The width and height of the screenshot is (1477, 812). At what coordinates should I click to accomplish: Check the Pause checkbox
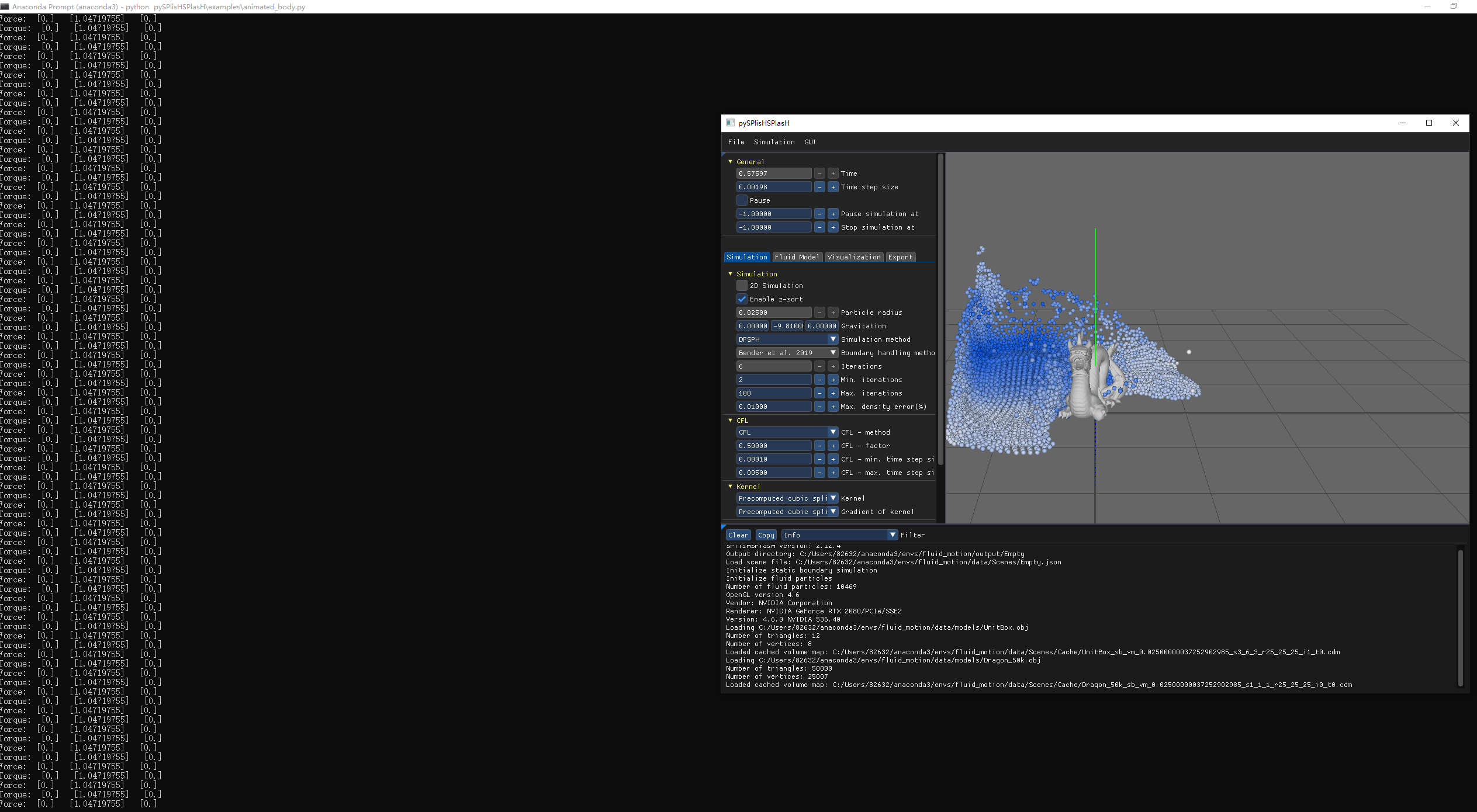pyautogui.click(x=742, y=200)
